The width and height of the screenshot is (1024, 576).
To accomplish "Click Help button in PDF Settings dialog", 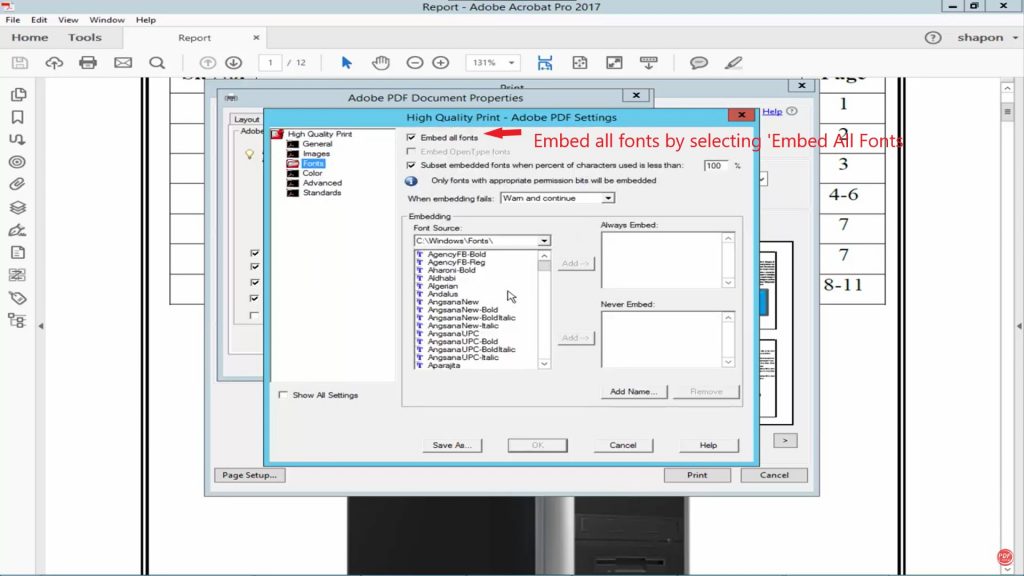I will tap(709, 445).
